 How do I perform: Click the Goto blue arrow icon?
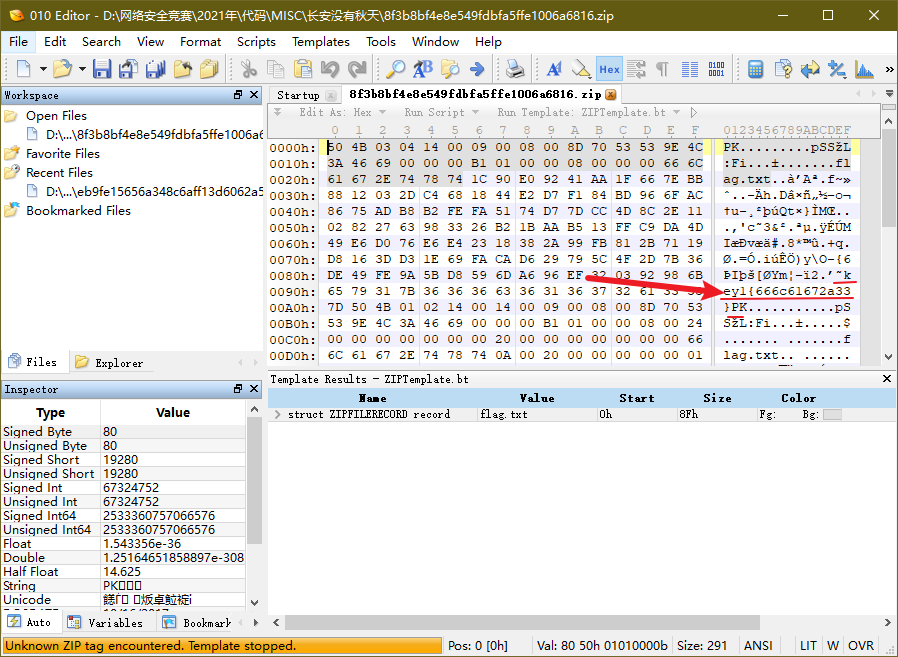[x=476, y=69]
